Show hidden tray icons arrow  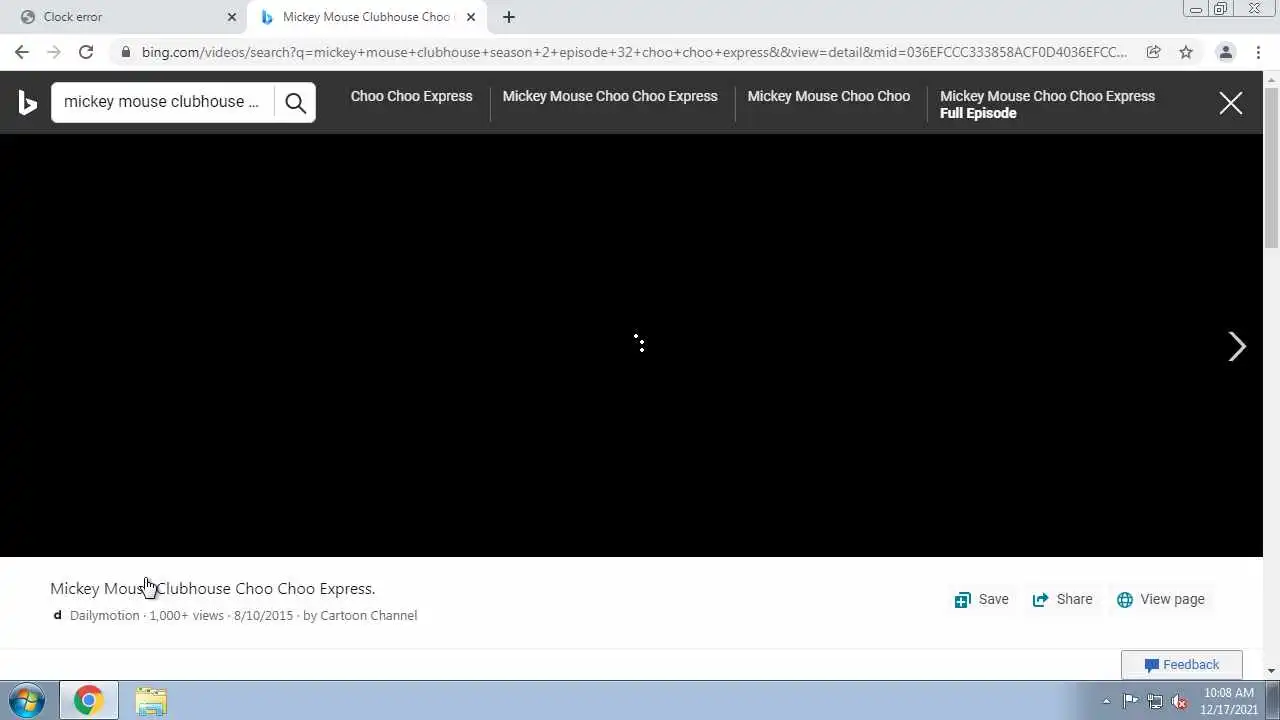point(1106,701)
